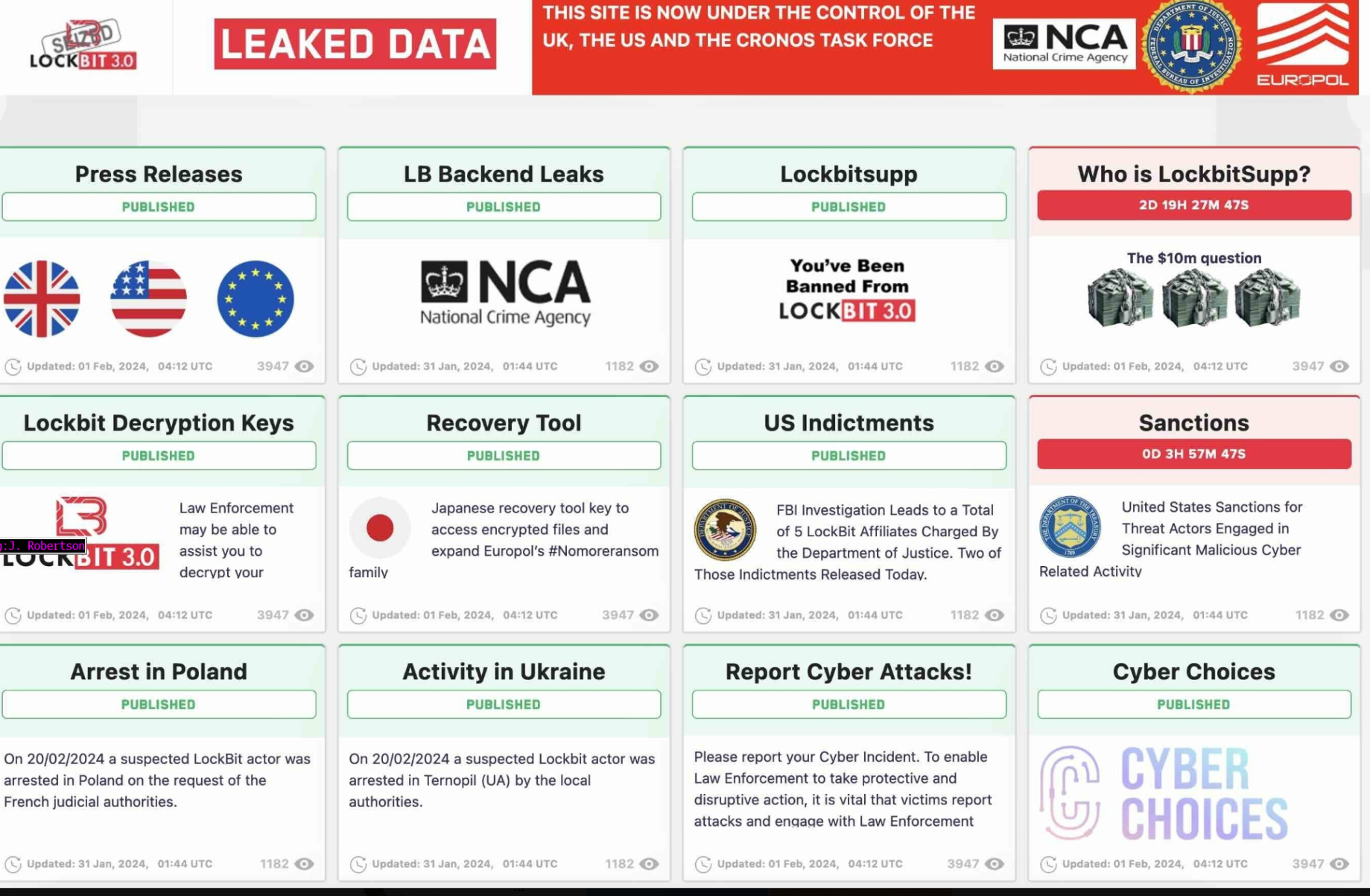Screen dimensions: 1370x896
Task: Click PUBLISHED under Lockbit Decryption Keys
Action: pos(159,456)
